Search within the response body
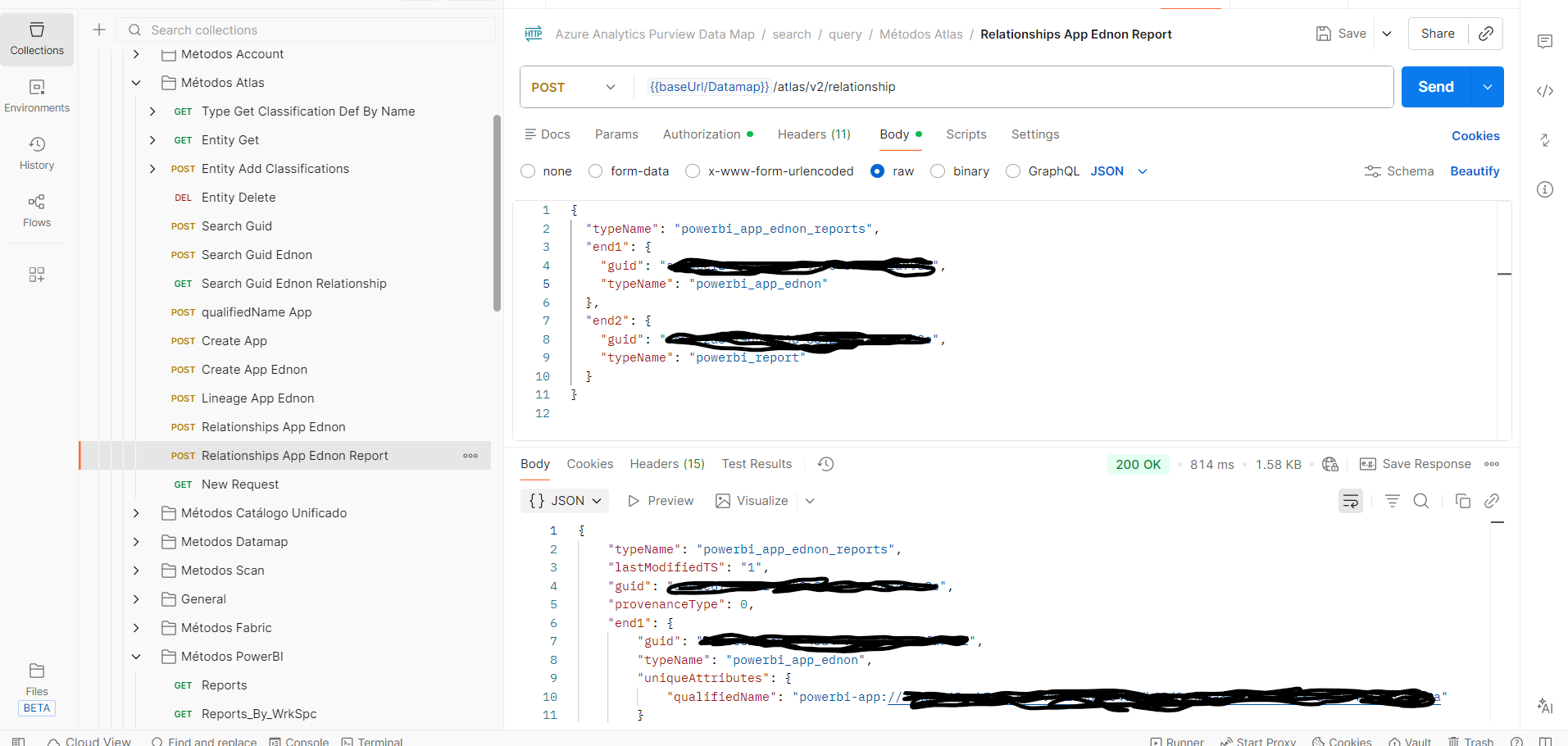Image resolution: width=1568 pixels, height=746 pixels. coord(1421,501)
